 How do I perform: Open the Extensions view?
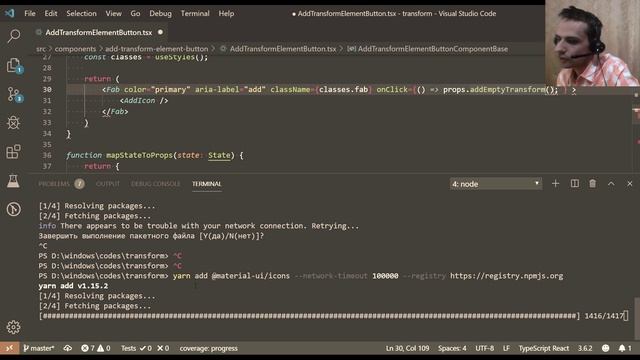13,151
